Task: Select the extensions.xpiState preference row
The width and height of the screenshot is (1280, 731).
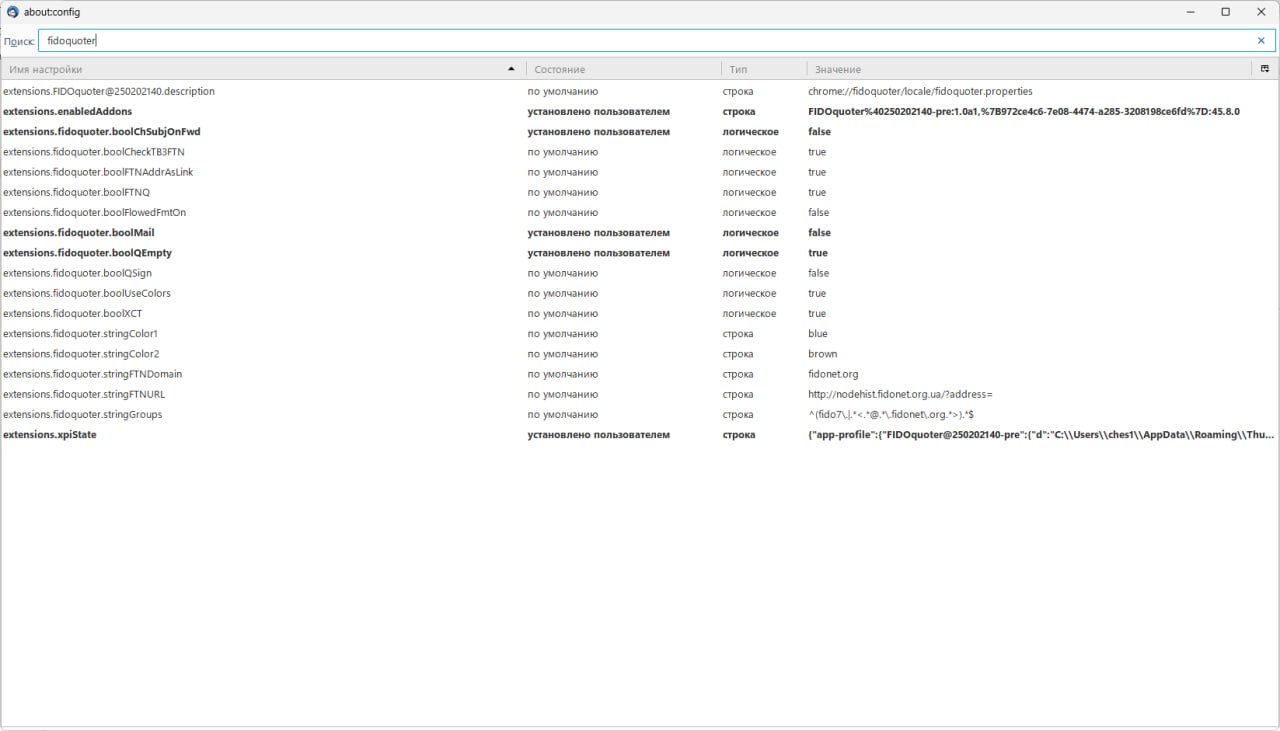Action: click(50, 435)
